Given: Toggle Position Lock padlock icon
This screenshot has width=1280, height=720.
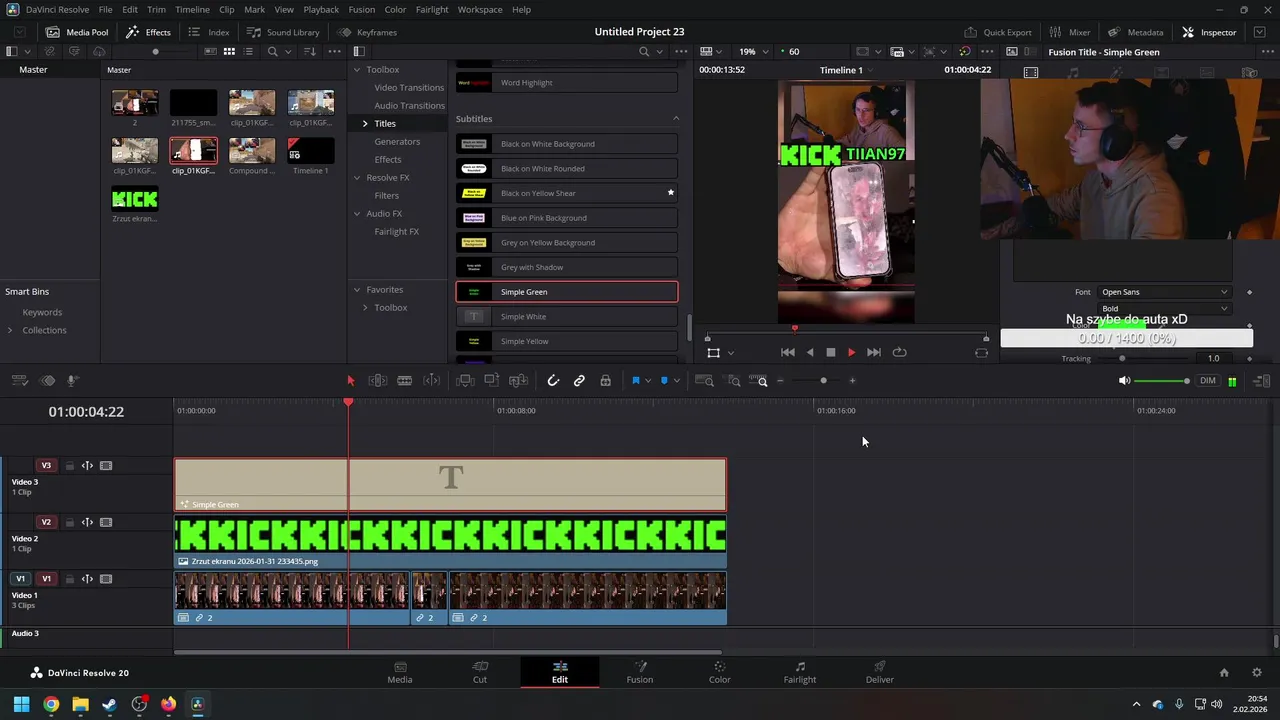Looking at the screenshot, I should click(x=606, y=381).
